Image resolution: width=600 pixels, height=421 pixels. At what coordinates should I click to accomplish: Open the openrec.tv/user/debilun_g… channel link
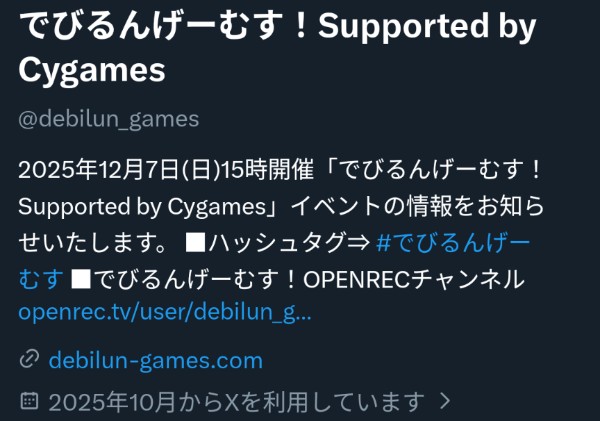(x=165, y=312)
